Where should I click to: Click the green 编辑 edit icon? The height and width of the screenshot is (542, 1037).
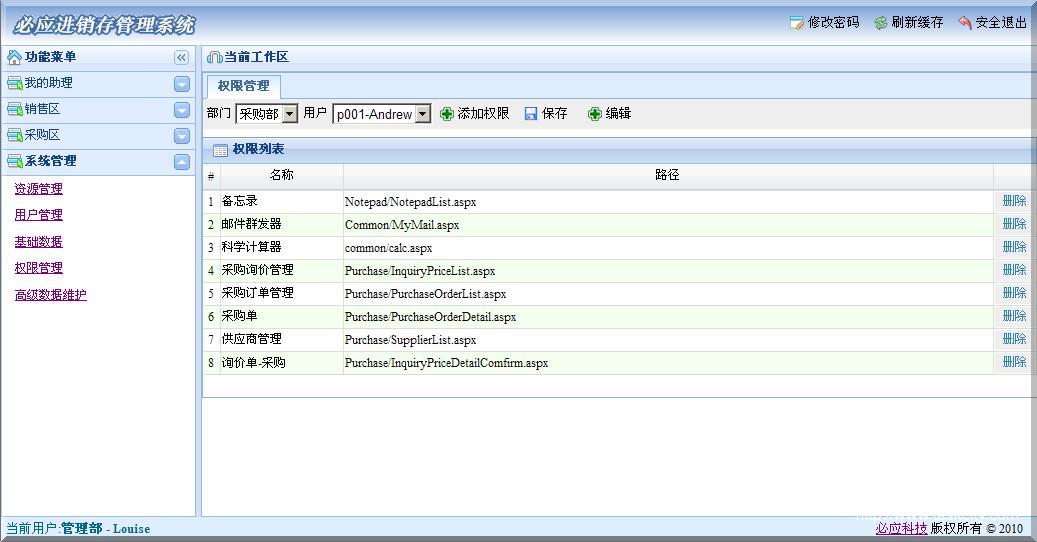pos(595,114)
